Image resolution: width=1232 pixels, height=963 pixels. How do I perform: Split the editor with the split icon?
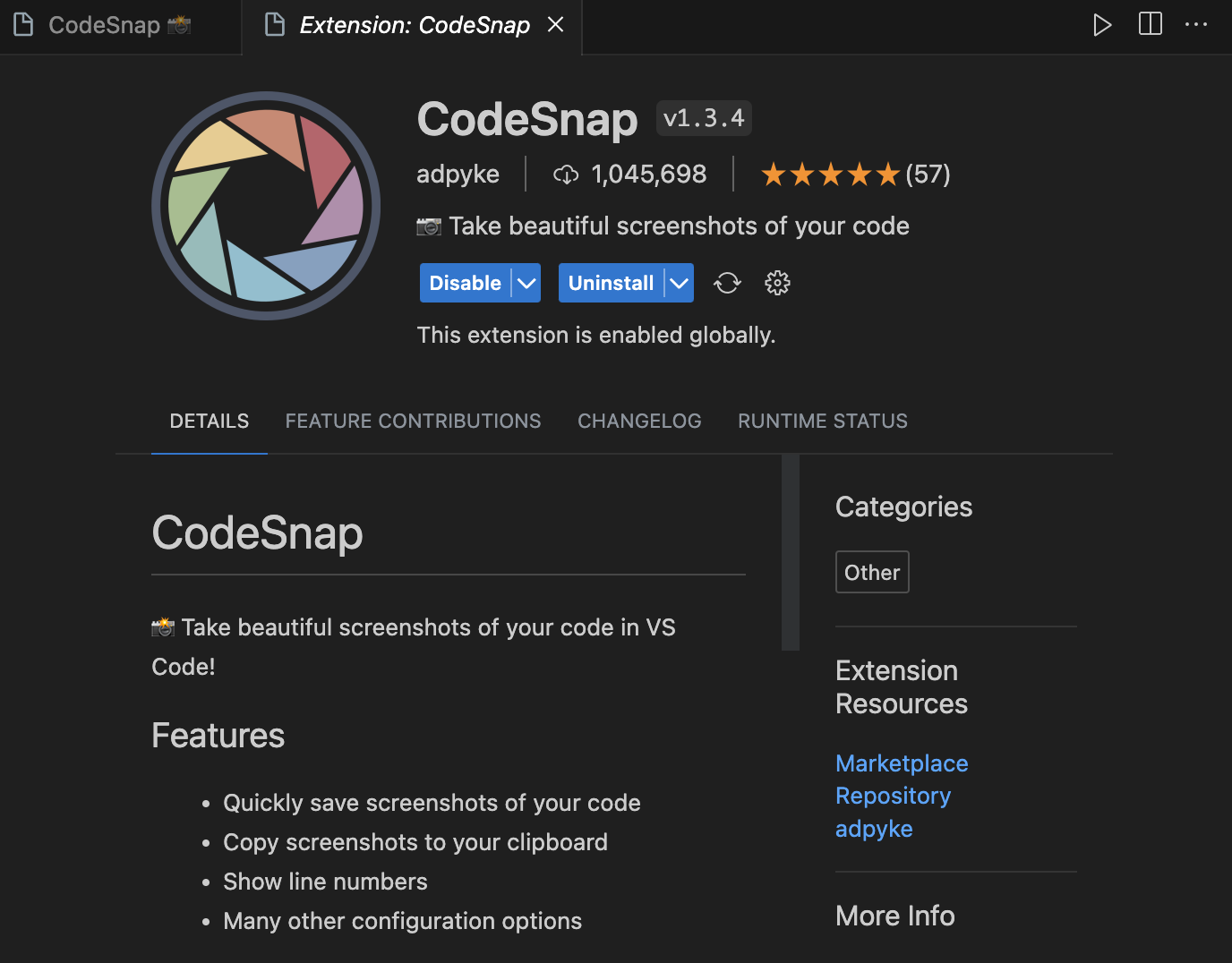1151,24
